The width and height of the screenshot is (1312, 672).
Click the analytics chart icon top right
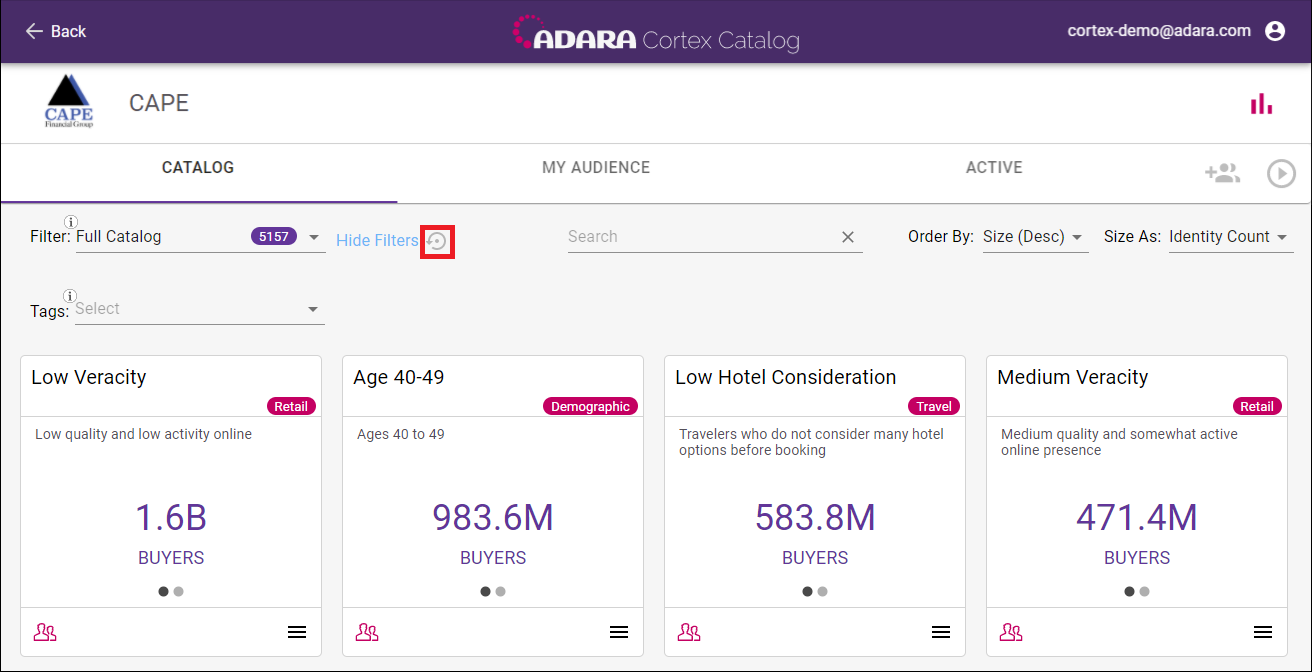click(x=1261, y=103)
